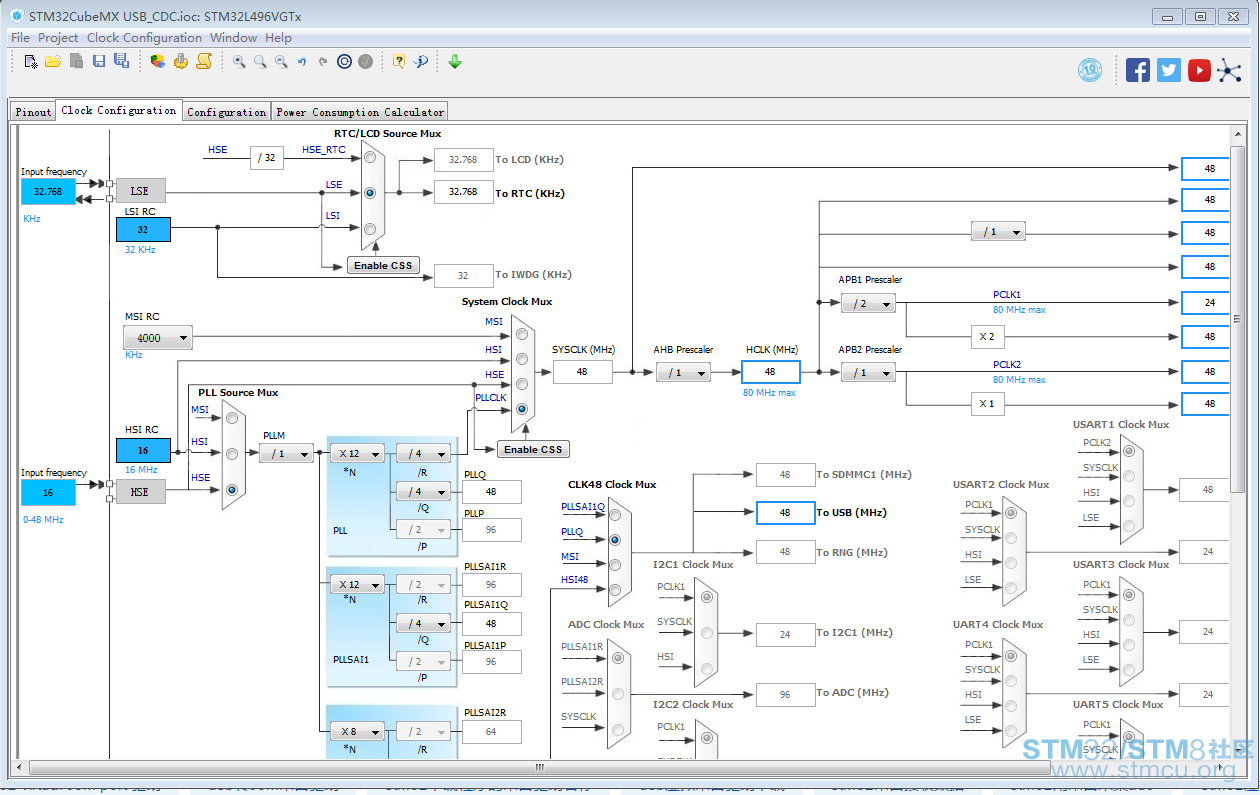This screenshot has width=1260, height=795.
Task: Open the APB2 Prescaler /1 dropdown
Action: point(868,372)
